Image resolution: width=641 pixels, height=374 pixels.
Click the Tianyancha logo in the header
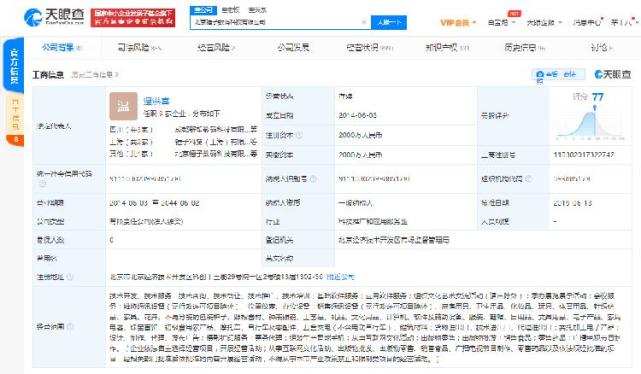[54, 17]
